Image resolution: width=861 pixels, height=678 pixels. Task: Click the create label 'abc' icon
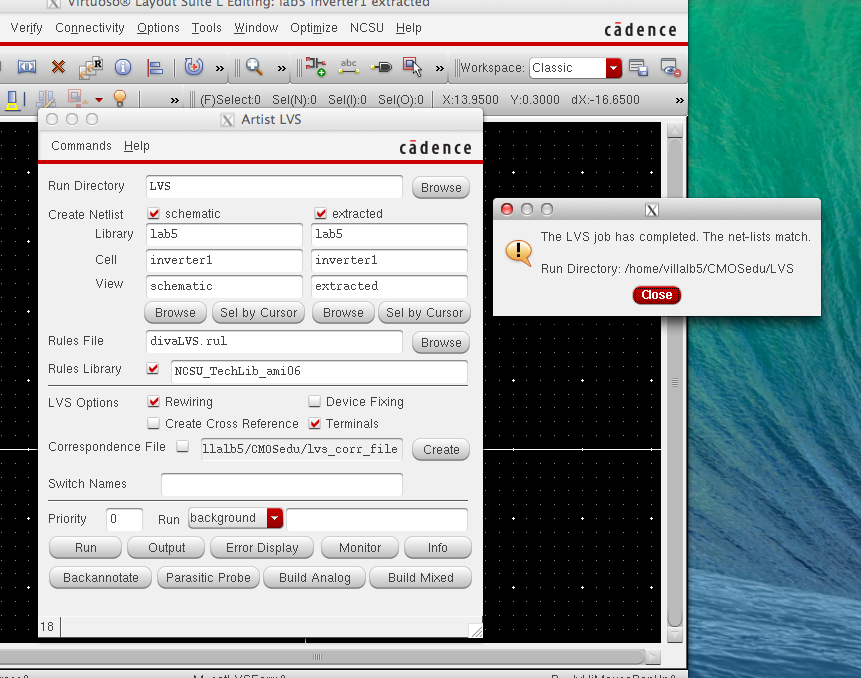tap(348, 68)
